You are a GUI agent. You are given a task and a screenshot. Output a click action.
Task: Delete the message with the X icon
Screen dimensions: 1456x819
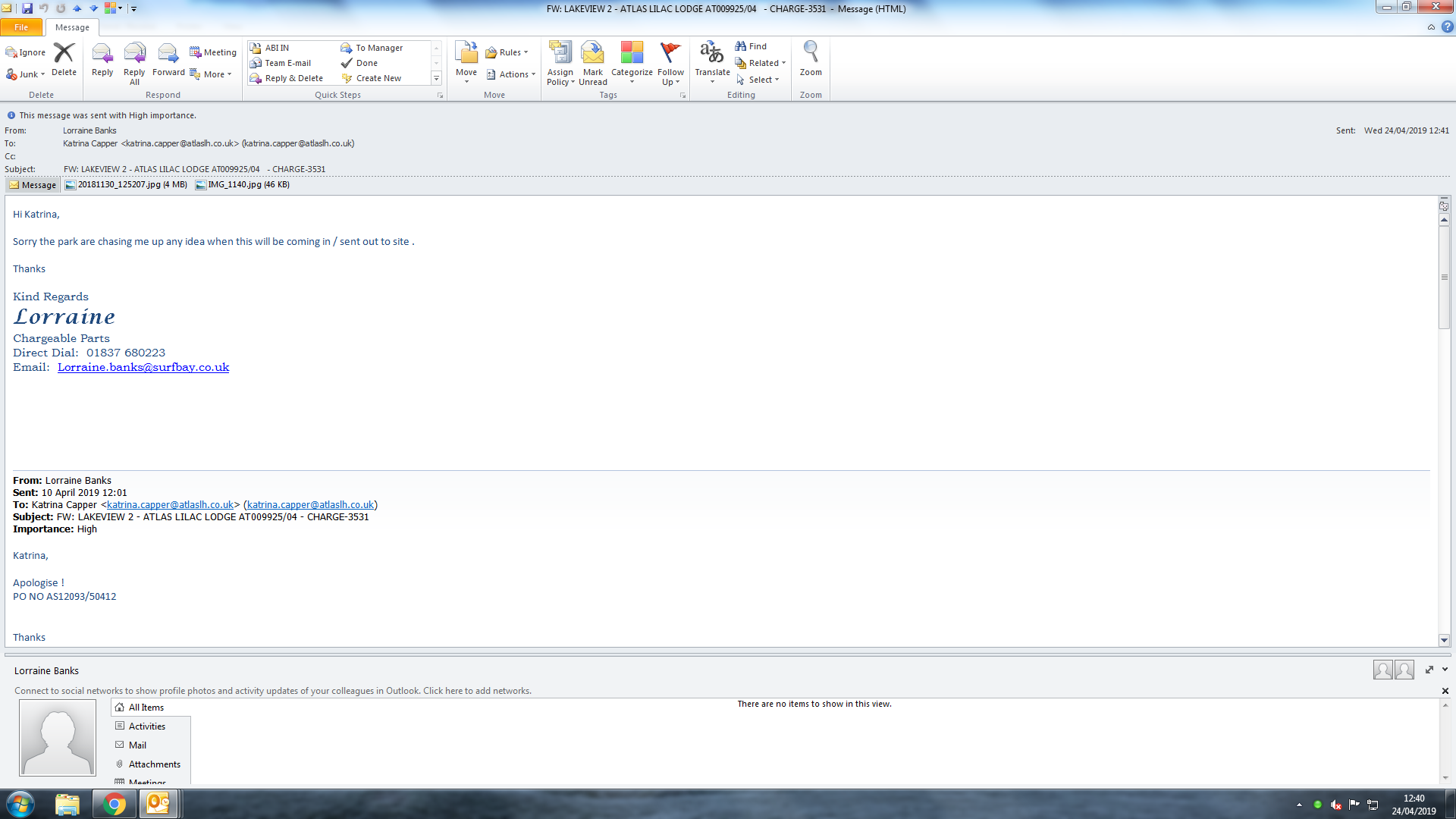click(64, 57)
